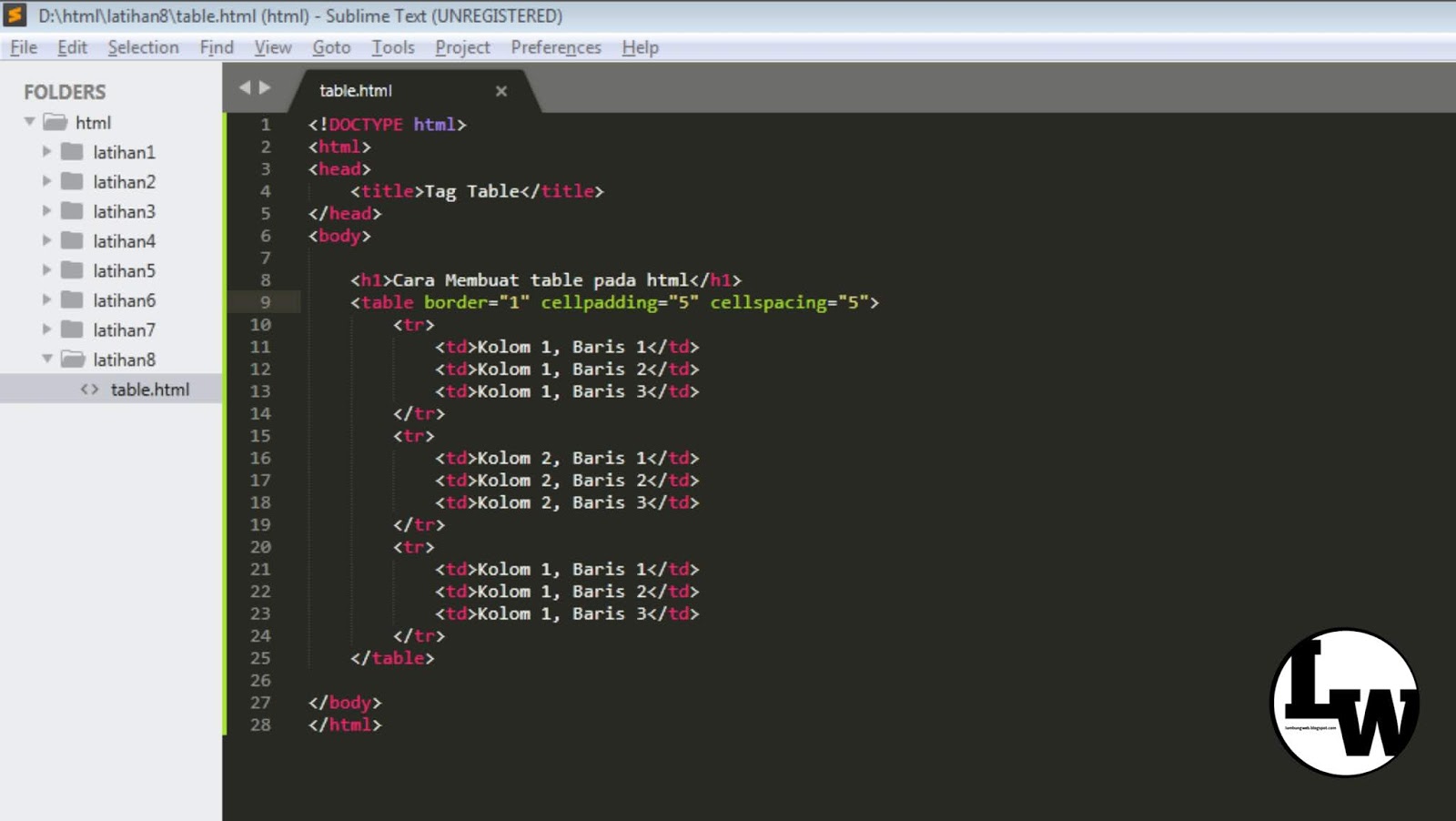Open the Preferences menu
Viewport: 1456px width, 821px height.
(x=555, y=47)
